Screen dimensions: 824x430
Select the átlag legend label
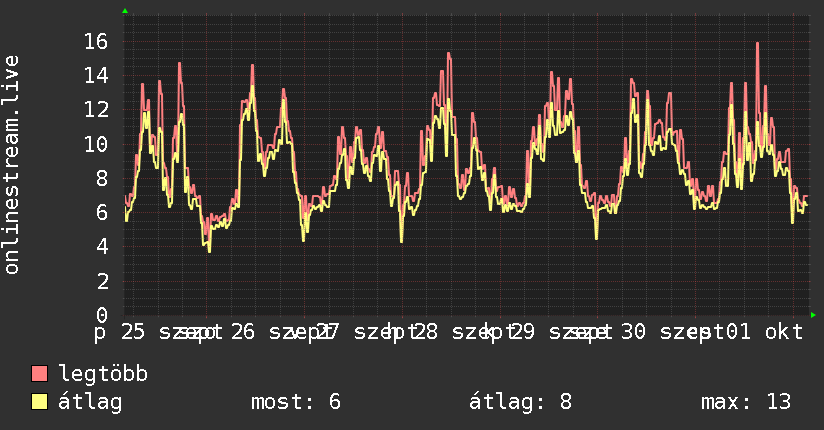(x=90, y=402)
